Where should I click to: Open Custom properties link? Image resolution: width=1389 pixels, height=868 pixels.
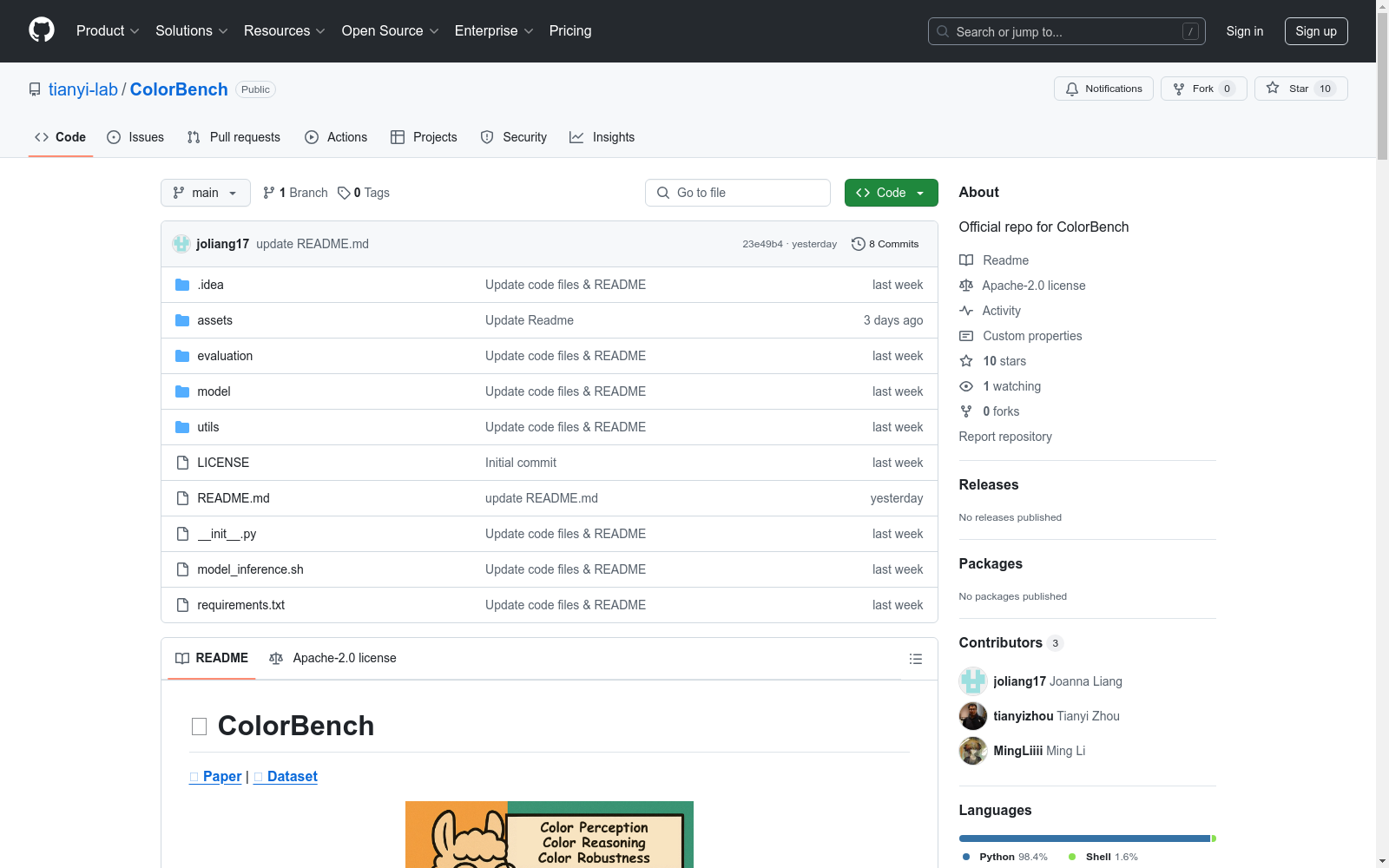pyautogui.click(x=1021, y=336)
